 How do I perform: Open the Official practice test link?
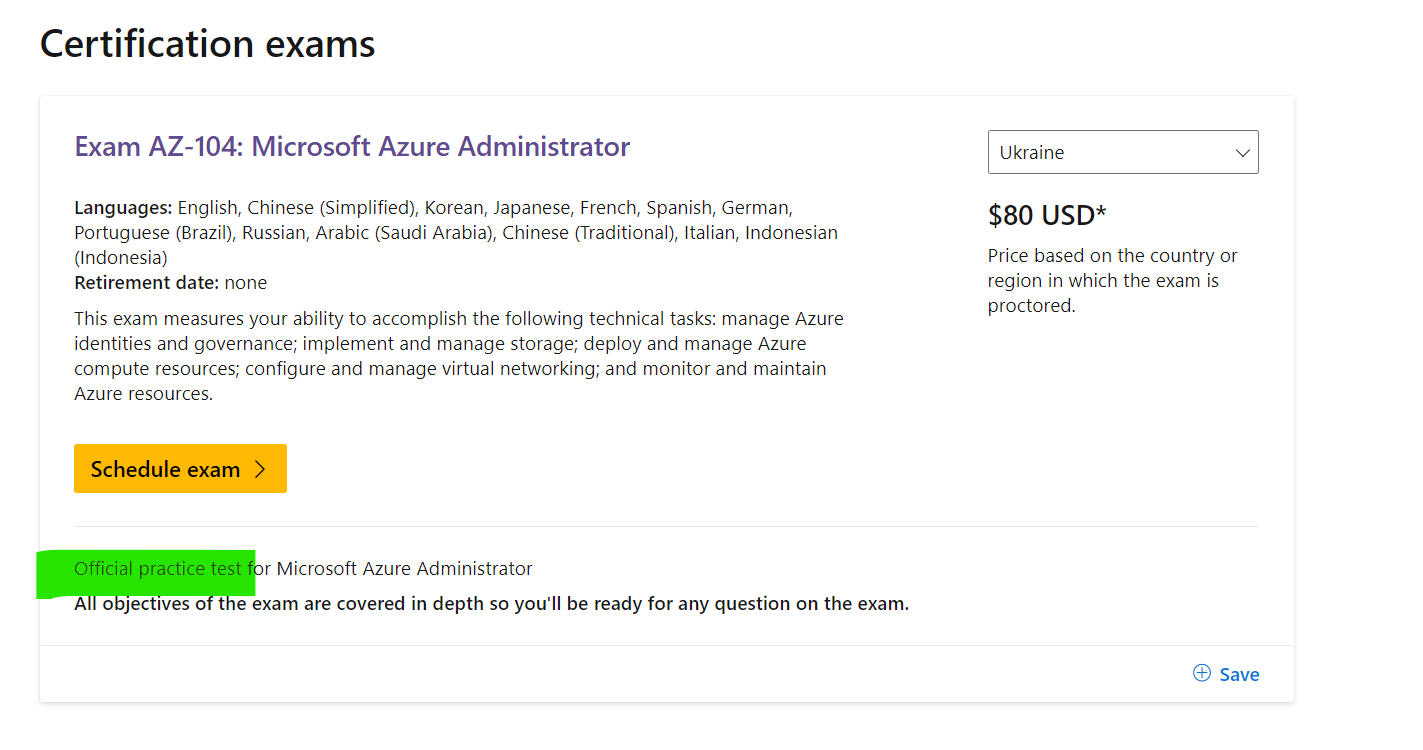click(x=158, y=569)
